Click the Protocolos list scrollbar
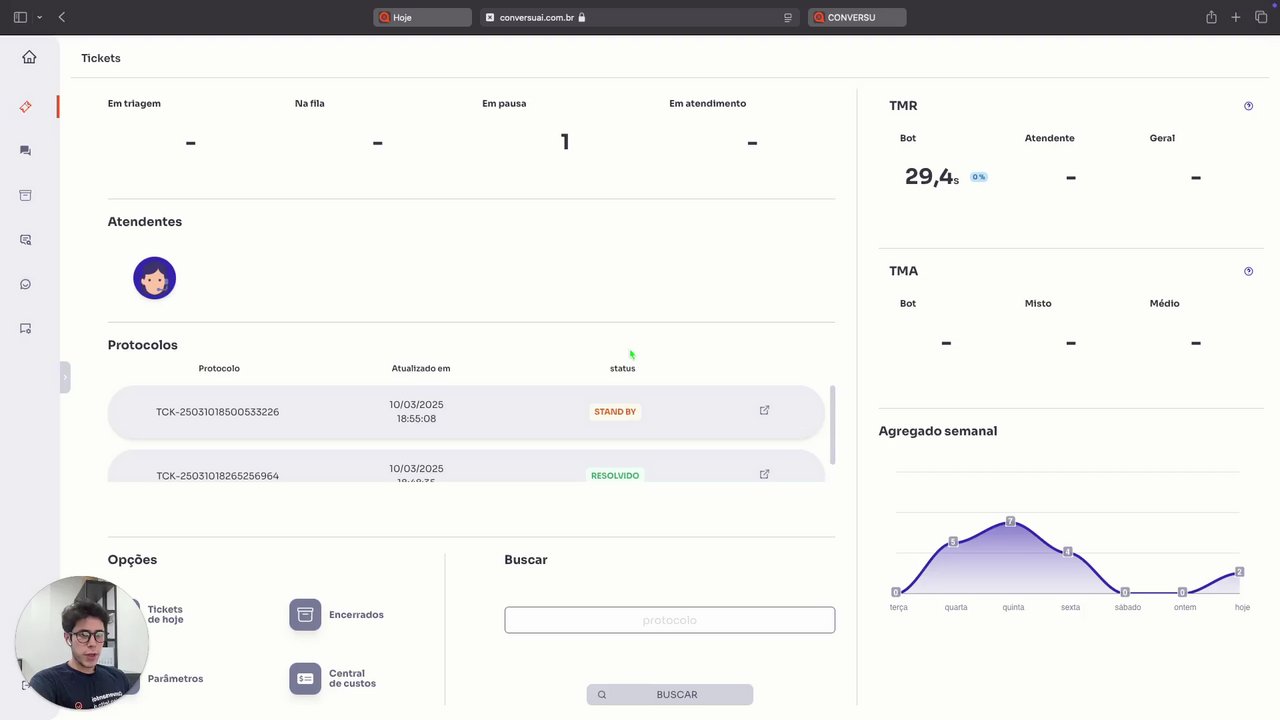1280x720 pixels. pyautogui.click(x=832, y=424)
